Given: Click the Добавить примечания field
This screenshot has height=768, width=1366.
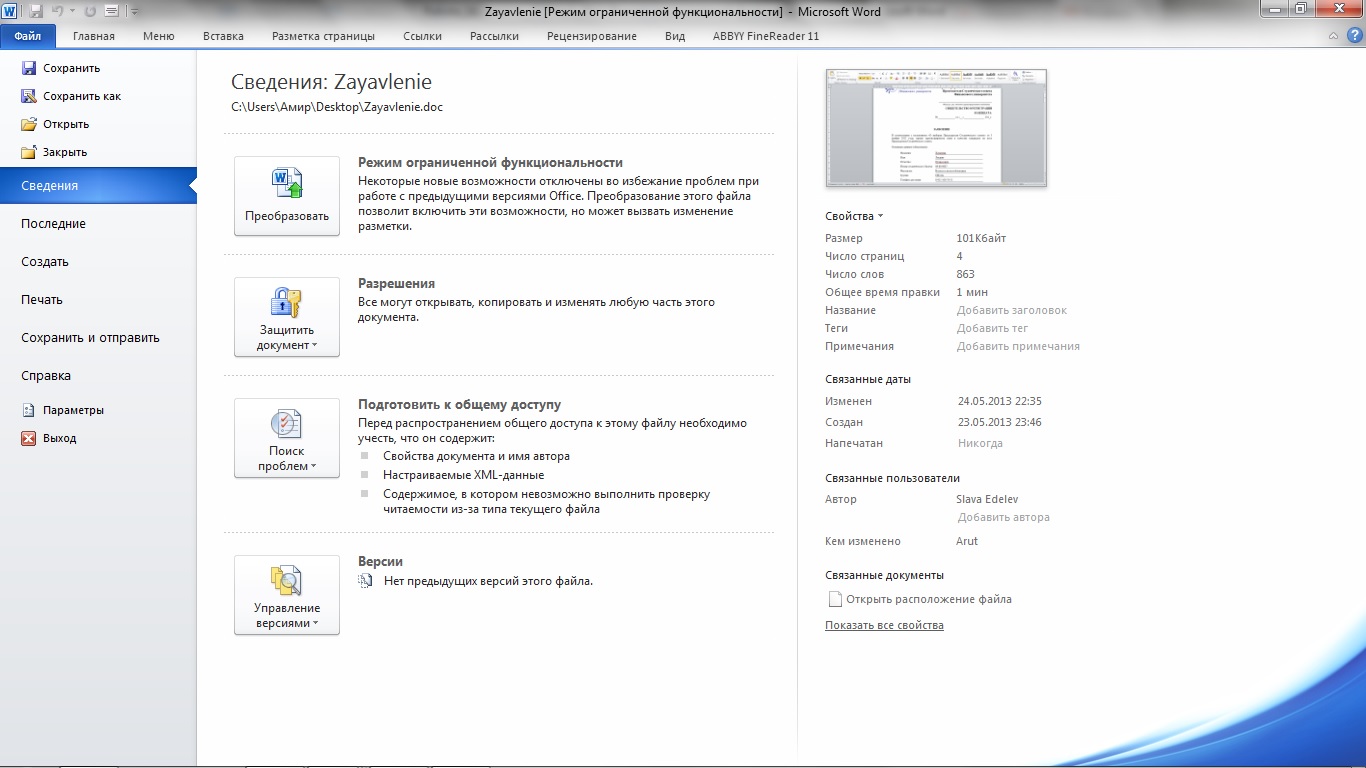Looking at the screenshot, I should pos(1018,346).
